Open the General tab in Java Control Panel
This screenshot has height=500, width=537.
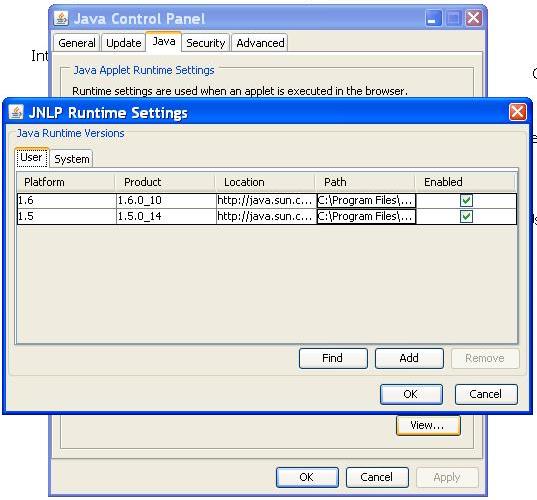click(77, 43)
